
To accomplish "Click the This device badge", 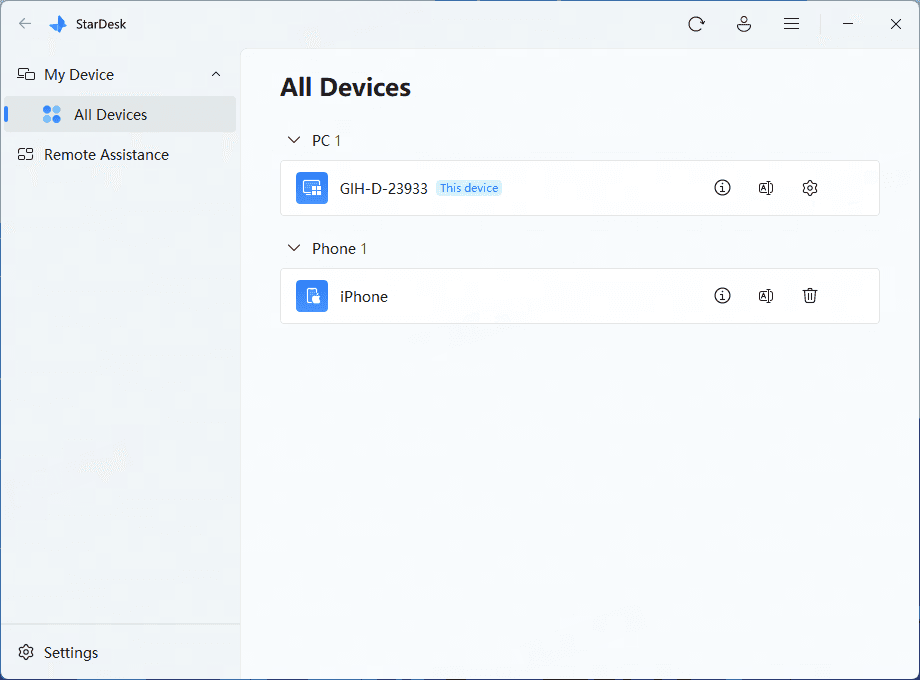I will pos(469,187).
